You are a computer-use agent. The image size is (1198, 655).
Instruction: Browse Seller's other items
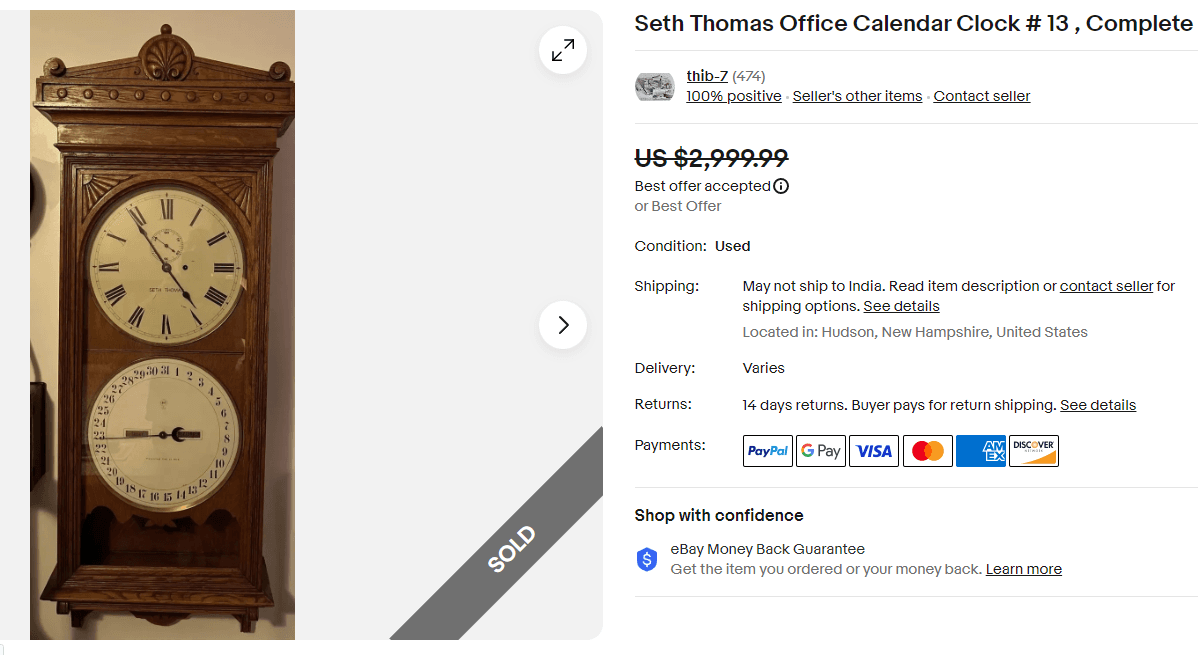857,96
